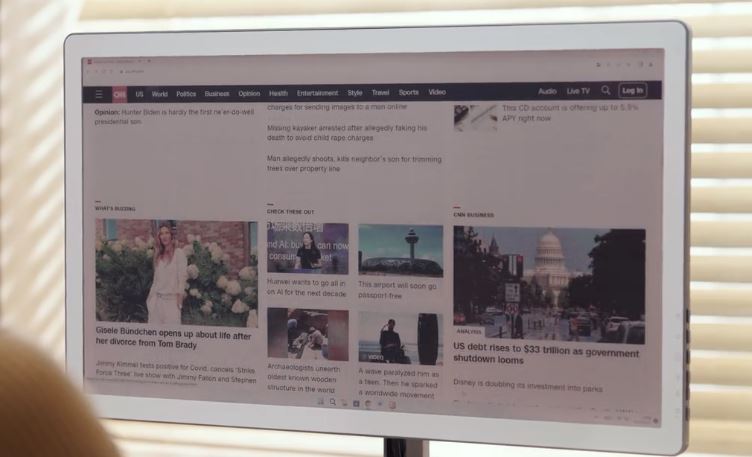The height and width of the screenshot is (457, 752).
Task: Click the red CNN logo
Action: pos(119,93)
